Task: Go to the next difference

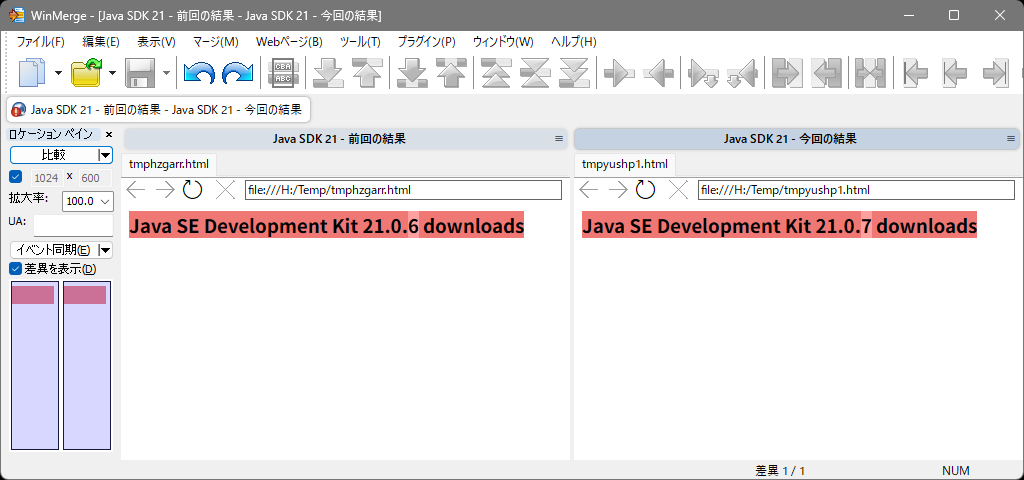Action: click(328, 72)
